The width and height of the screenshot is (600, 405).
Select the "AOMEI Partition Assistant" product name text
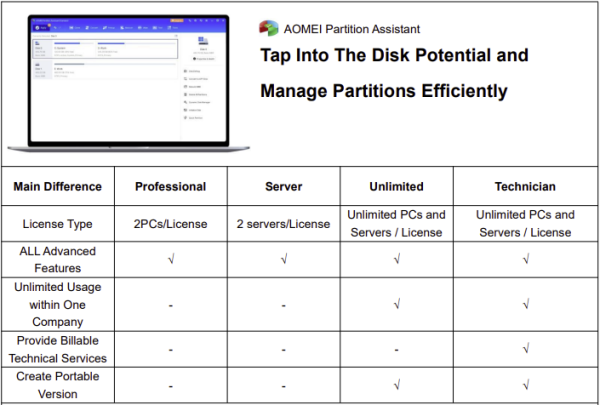click(x=352, y=29)
